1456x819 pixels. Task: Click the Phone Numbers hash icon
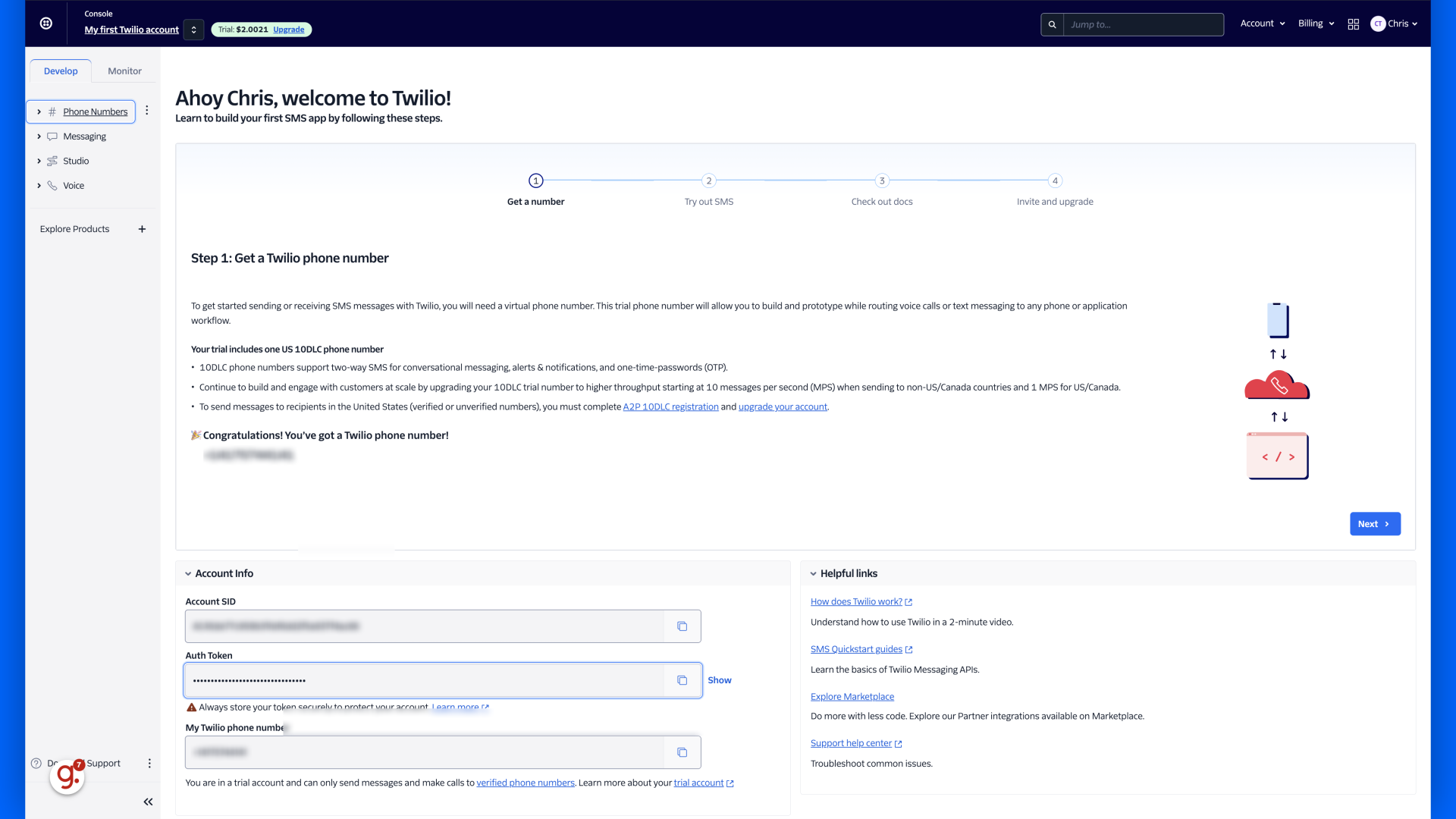(52, 111)
